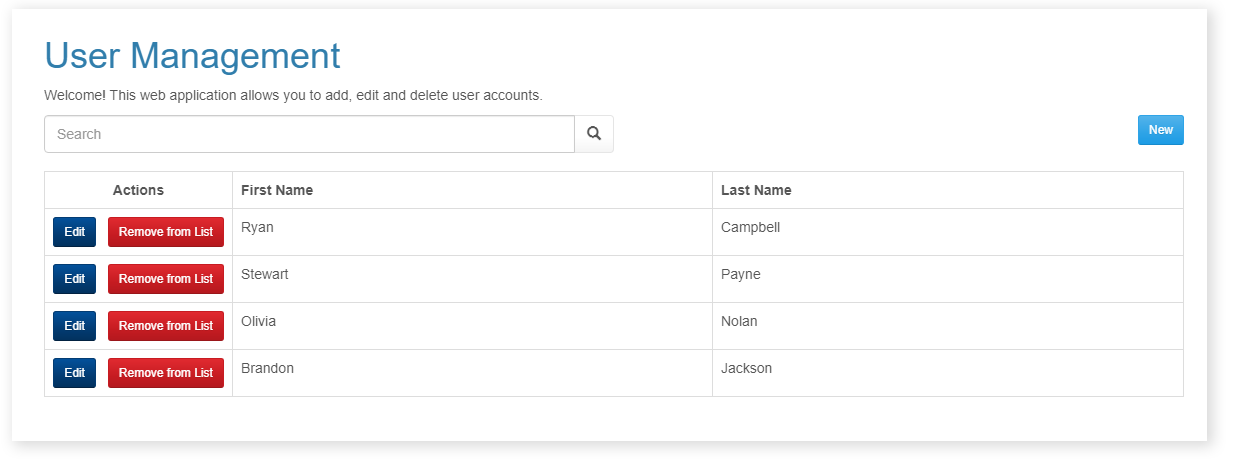Click the First Name column header
The image size is (1248, 471).
tap(277, 190)
